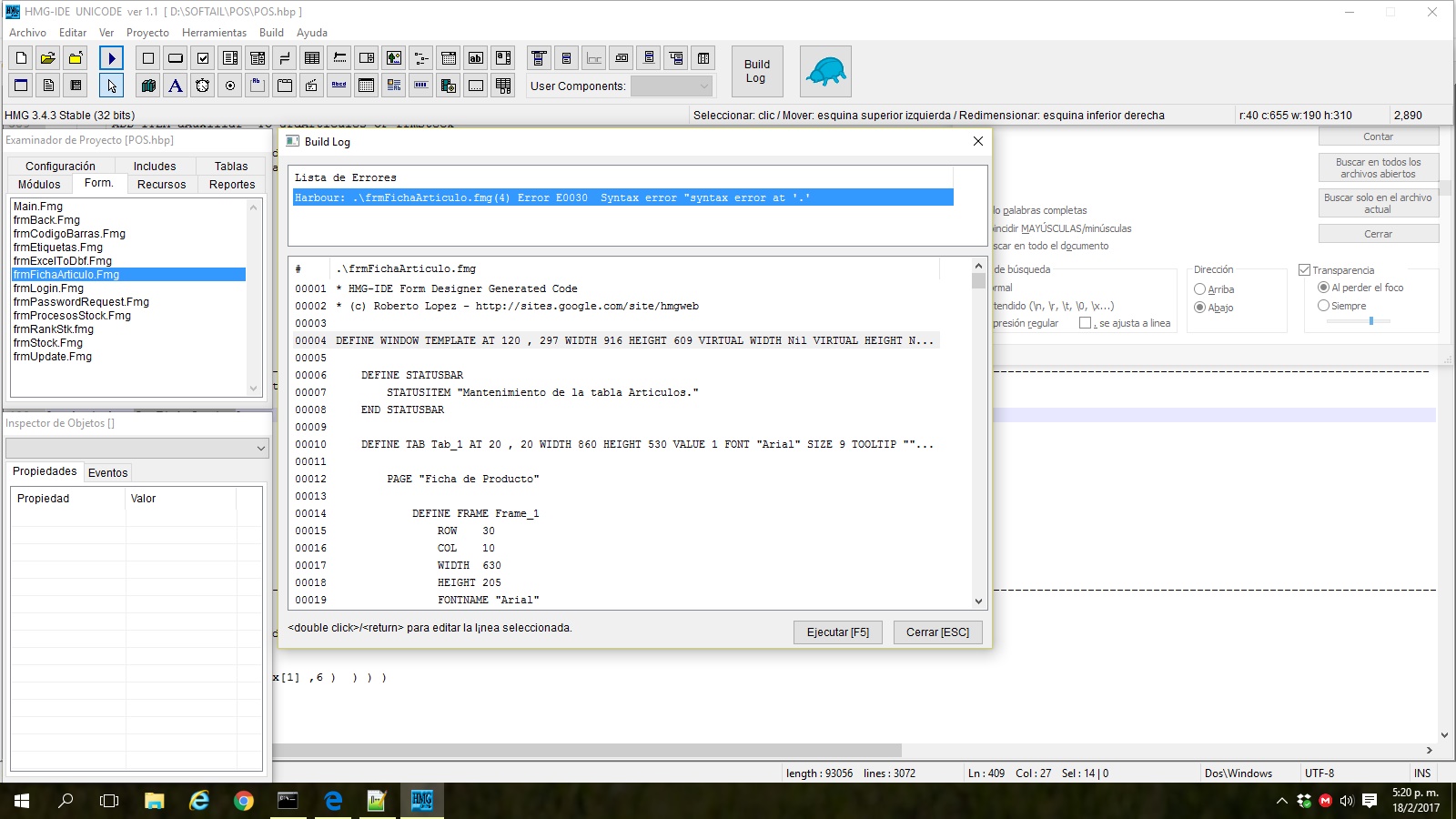
Task: Click Build Log code scroll-down arrow
Action: click(978, 601)
